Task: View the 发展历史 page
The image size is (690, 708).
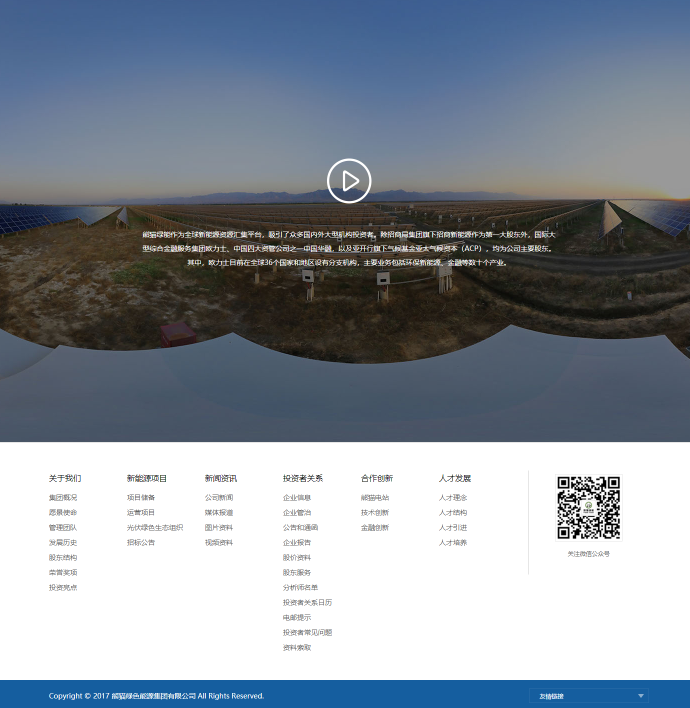Action: (x=63, y=542)
